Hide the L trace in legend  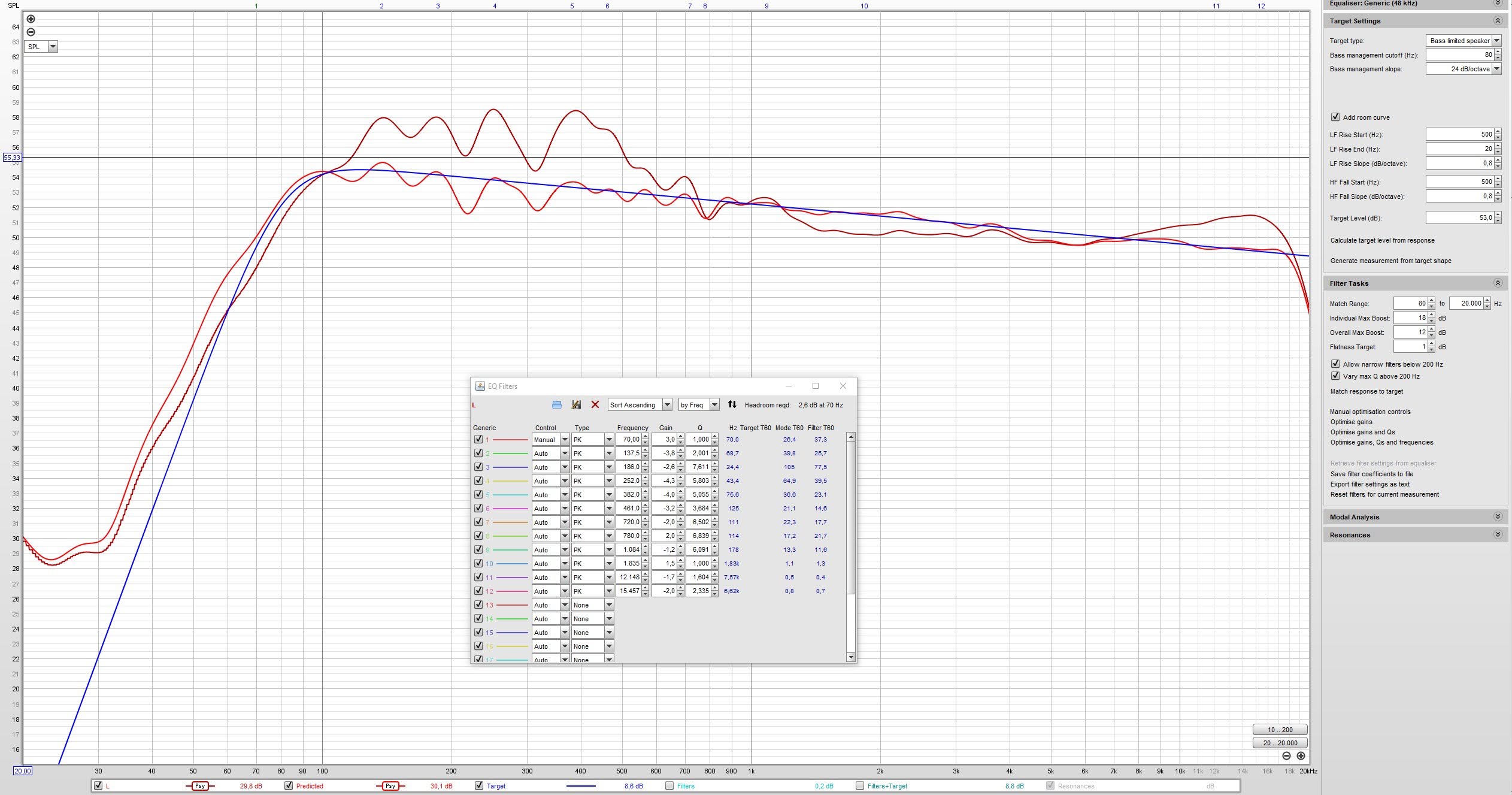click(x=98, y=786)
